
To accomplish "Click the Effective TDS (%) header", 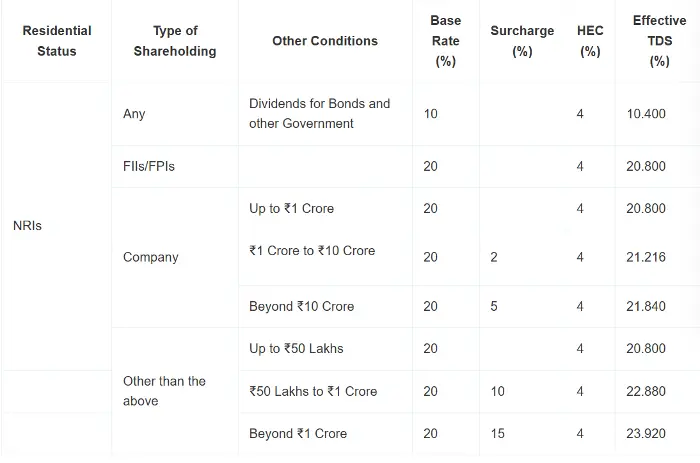I will tap(659, 41).
